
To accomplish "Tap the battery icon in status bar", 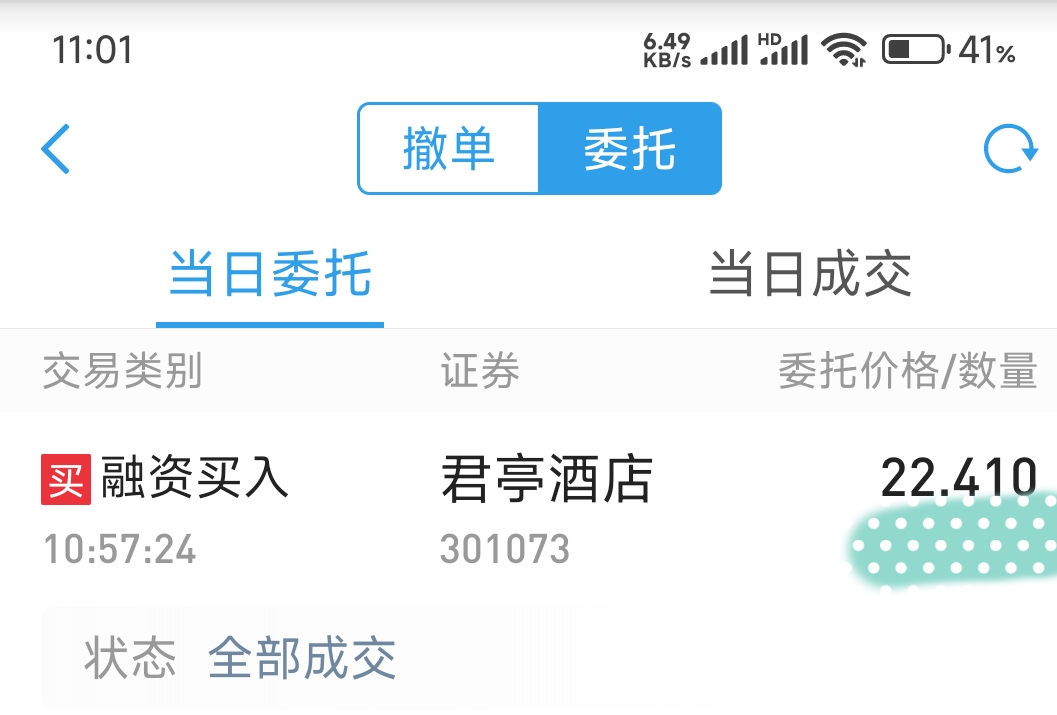I will pos(917,49).
